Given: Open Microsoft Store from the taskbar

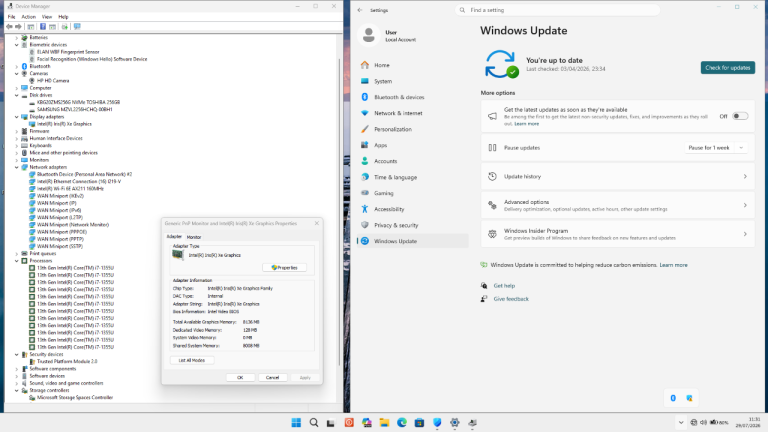Looking at the screenshot, I should coord(419,423).
